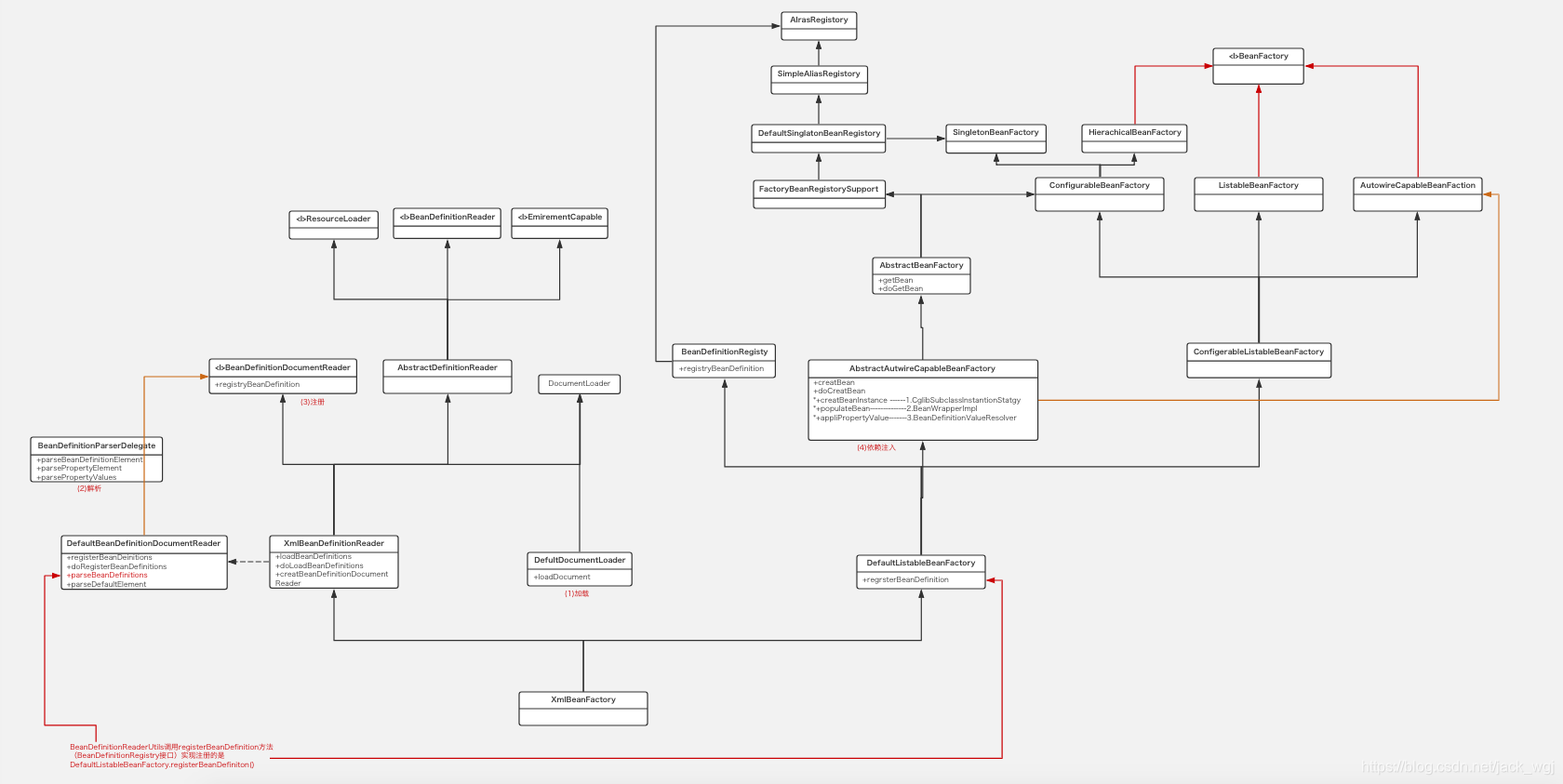Select the <I>BeanDefinitionDocumentReader title

click(x=283, y=367)
